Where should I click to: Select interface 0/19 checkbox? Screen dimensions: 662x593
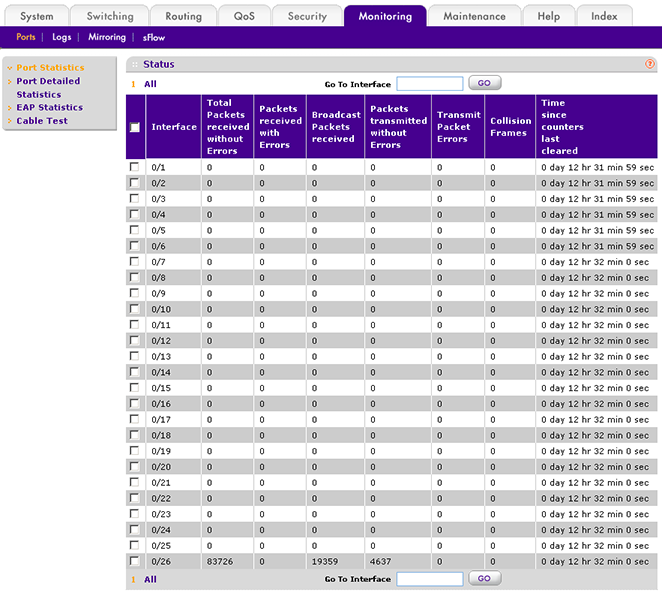134,450
